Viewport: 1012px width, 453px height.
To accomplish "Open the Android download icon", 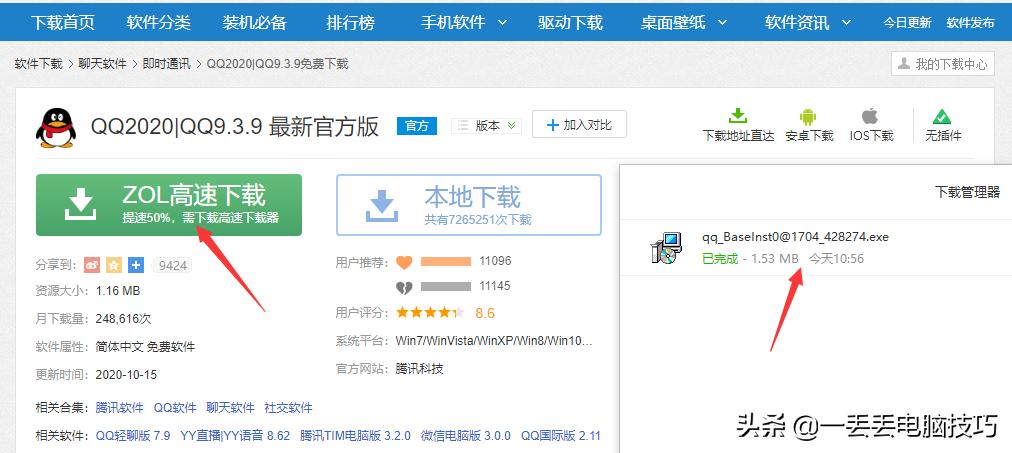I will point(808,117).
